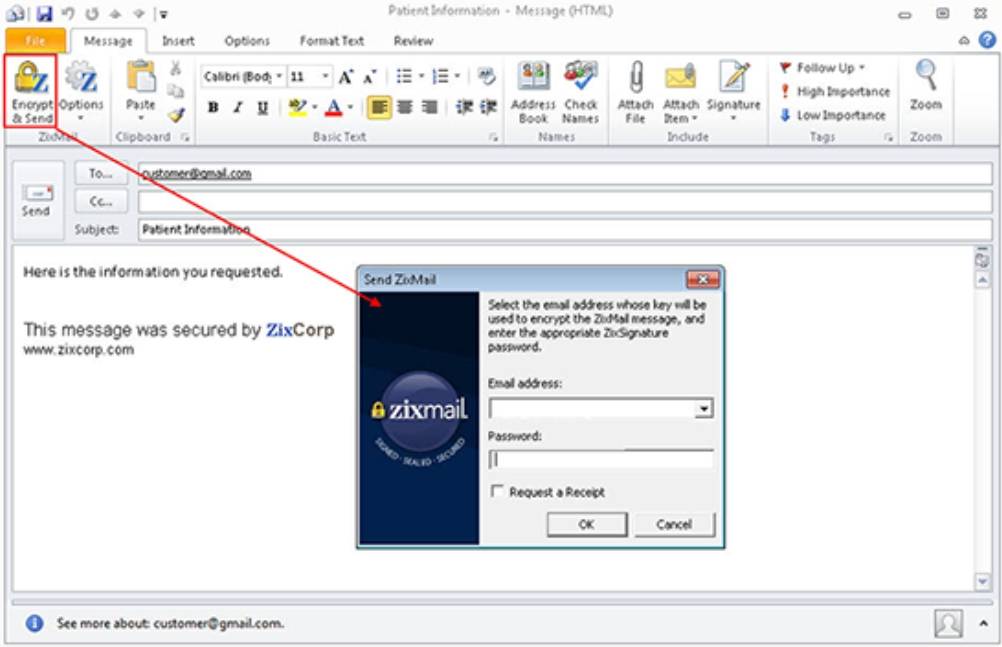Viewport: 1002px width, 647px height.
Task: Open the Email address dropdown in Send ZixMail
Action: pos(704,408)
